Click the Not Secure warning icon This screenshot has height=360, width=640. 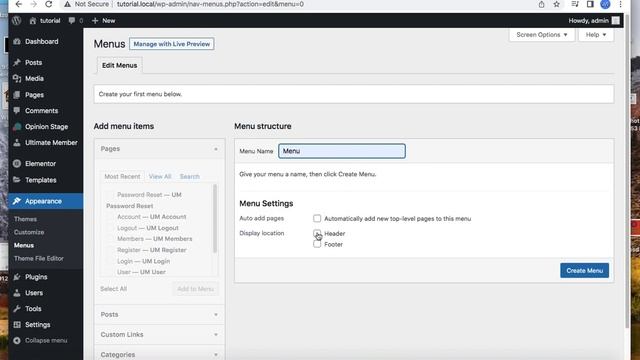tap(67, 4)
